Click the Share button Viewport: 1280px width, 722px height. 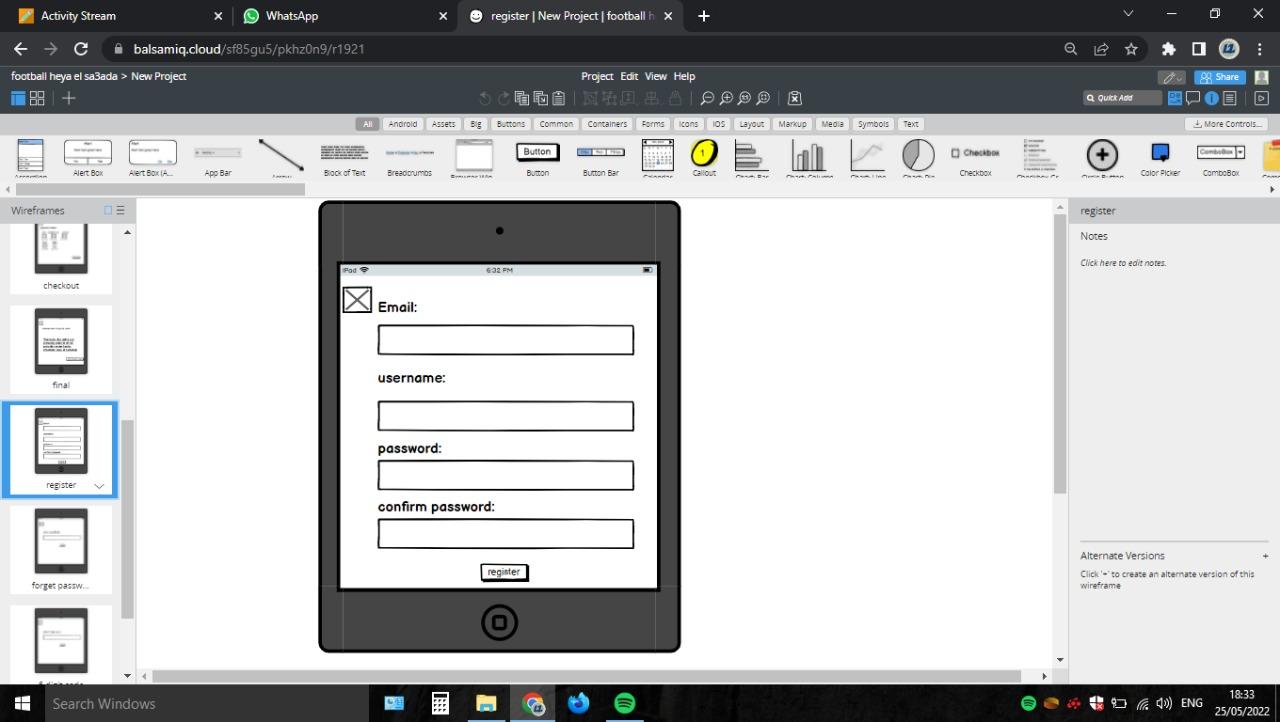click(1220, 76)
